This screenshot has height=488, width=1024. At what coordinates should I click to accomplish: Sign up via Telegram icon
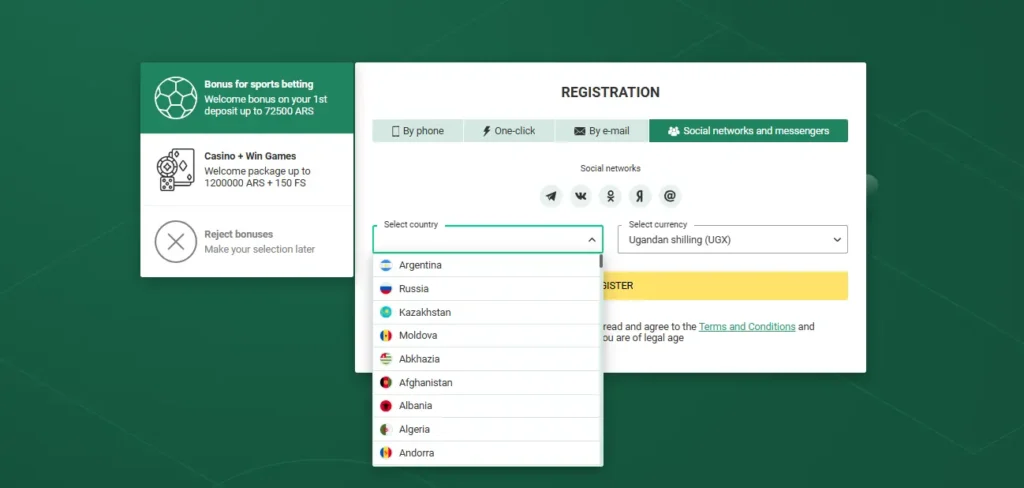coord(551,196)
